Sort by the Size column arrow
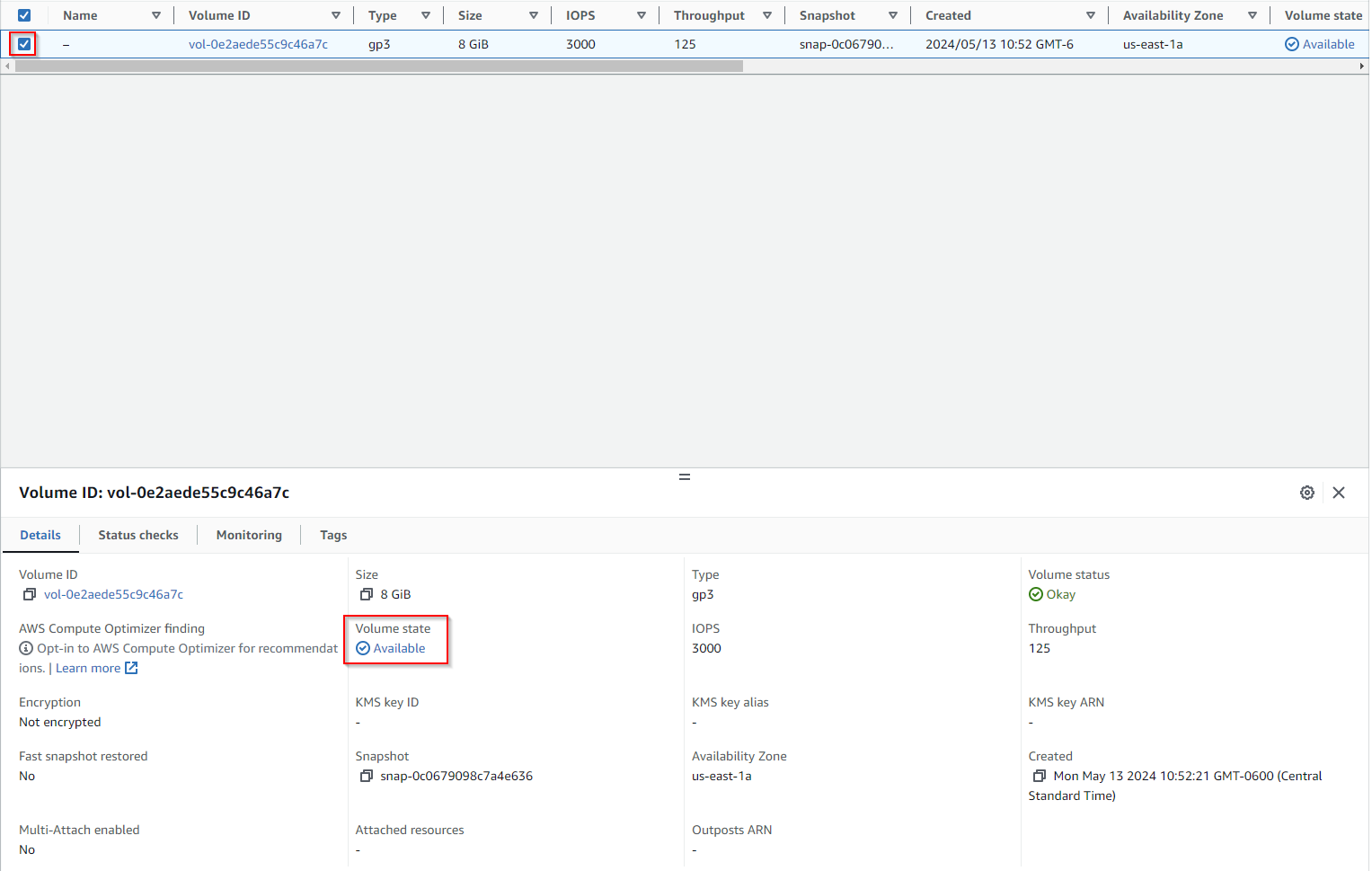Screen dimensions: 1372x871 tap(534, 15)
